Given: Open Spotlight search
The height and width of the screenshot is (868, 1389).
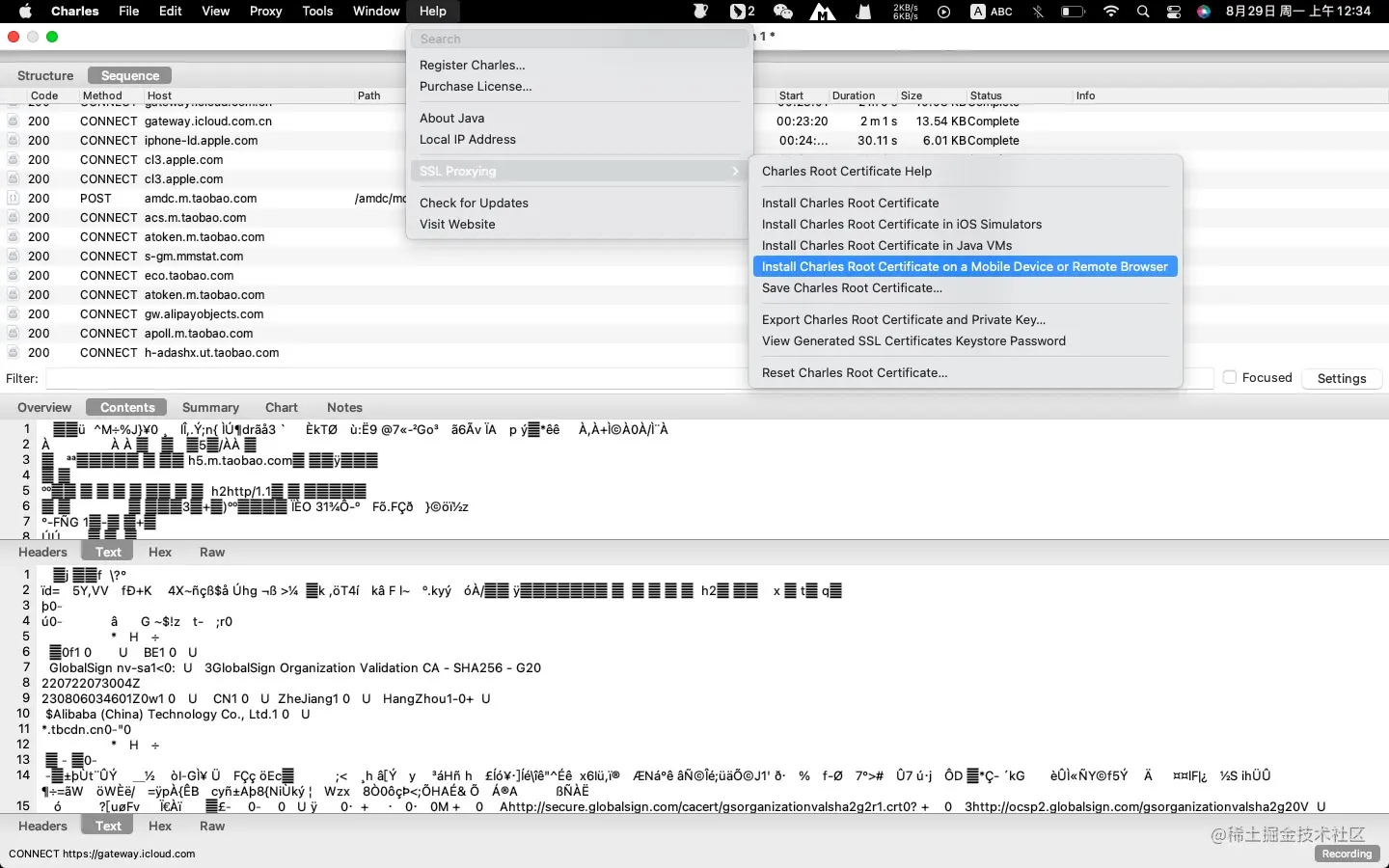Looking at the screenshot, I should pos(1143,12).
